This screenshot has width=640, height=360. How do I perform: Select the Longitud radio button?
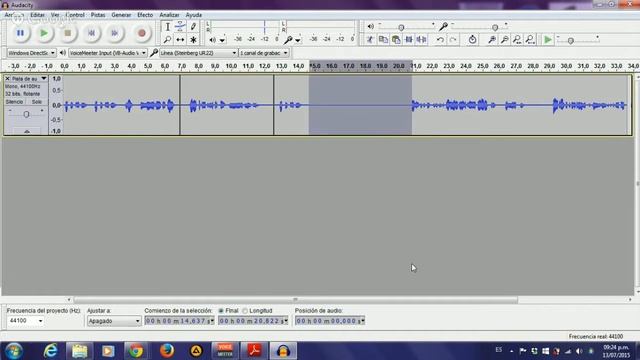245,311
